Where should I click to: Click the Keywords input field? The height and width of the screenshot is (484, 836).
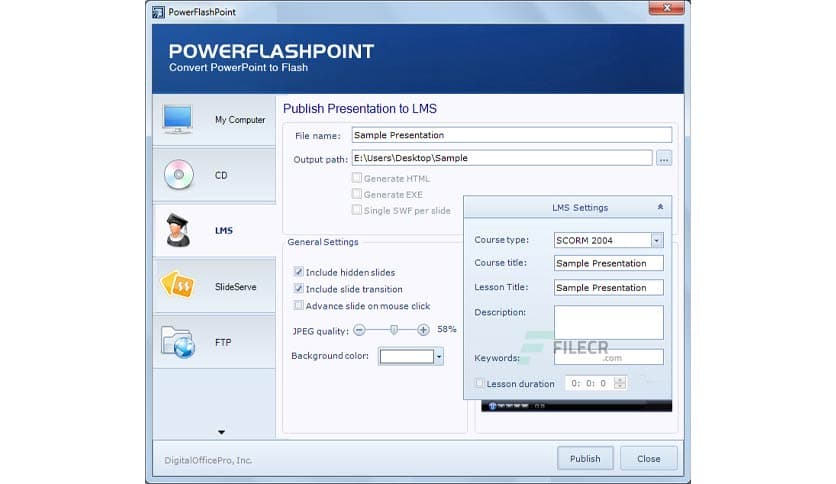[x=608, y=357]
